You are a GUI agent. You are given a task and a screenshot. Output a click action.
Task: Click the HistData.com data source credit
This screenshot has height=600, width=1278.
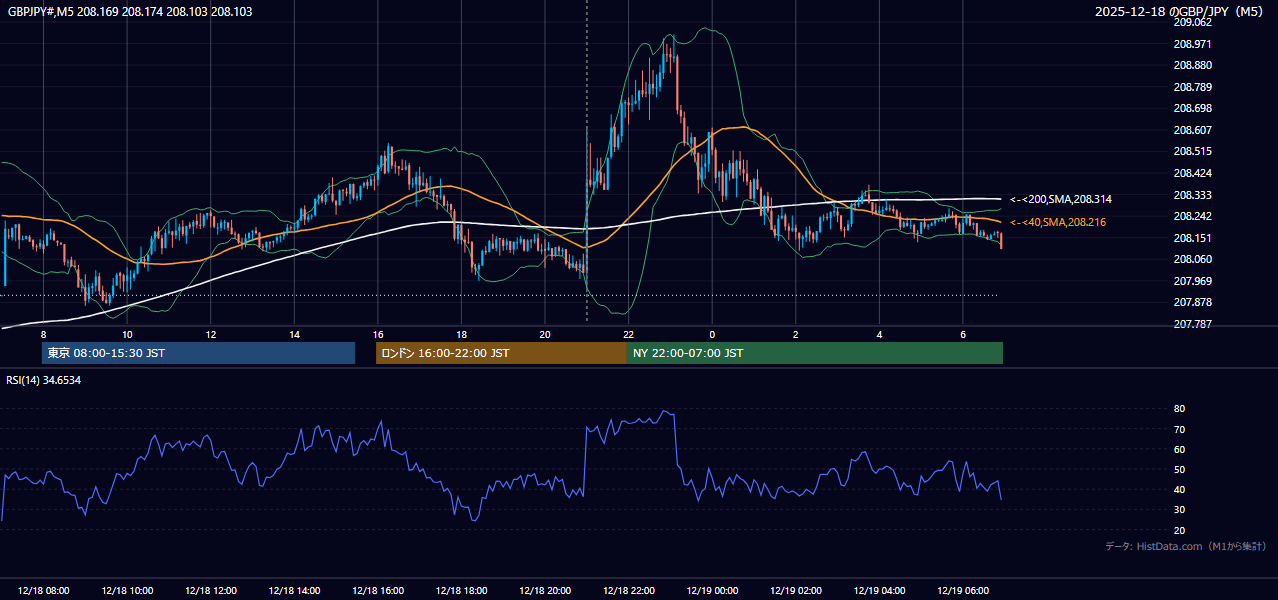coord(1186,546)
